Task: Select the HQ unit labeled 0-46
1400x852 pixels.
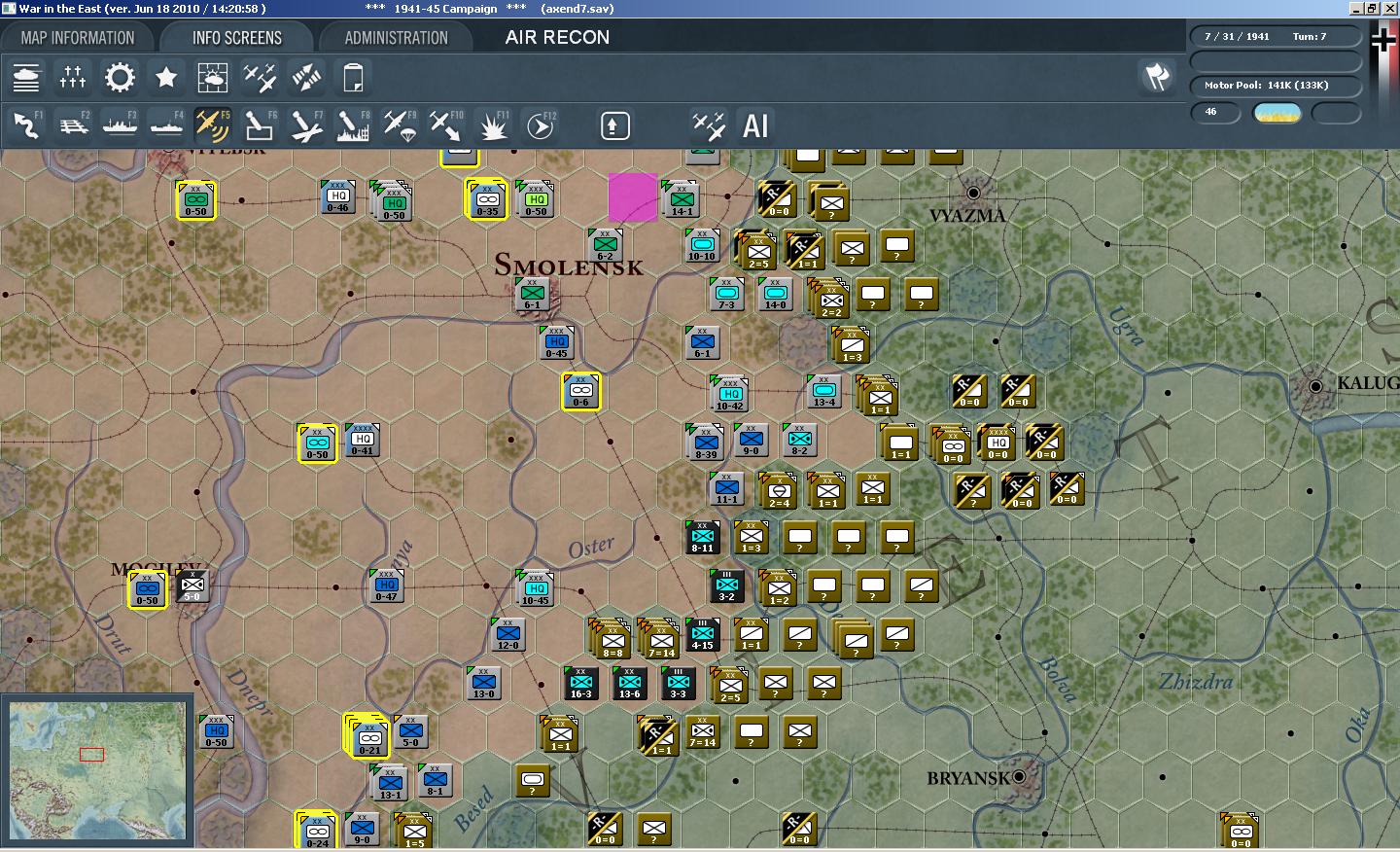Action: tap(337, 196)
